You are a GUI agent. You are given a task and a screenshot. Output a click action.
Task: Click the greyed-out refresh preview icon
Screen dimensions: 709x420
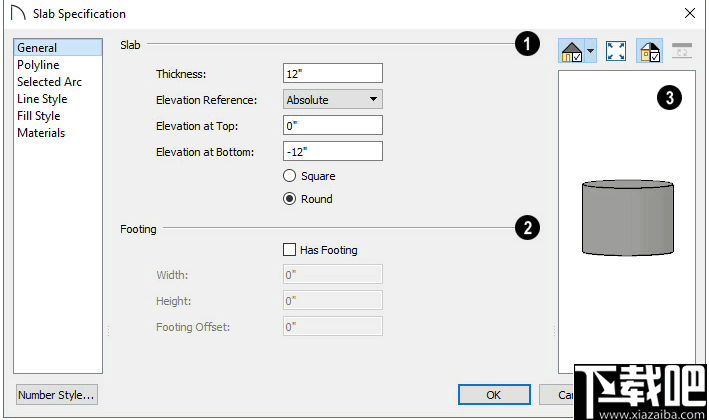point(682,51)
